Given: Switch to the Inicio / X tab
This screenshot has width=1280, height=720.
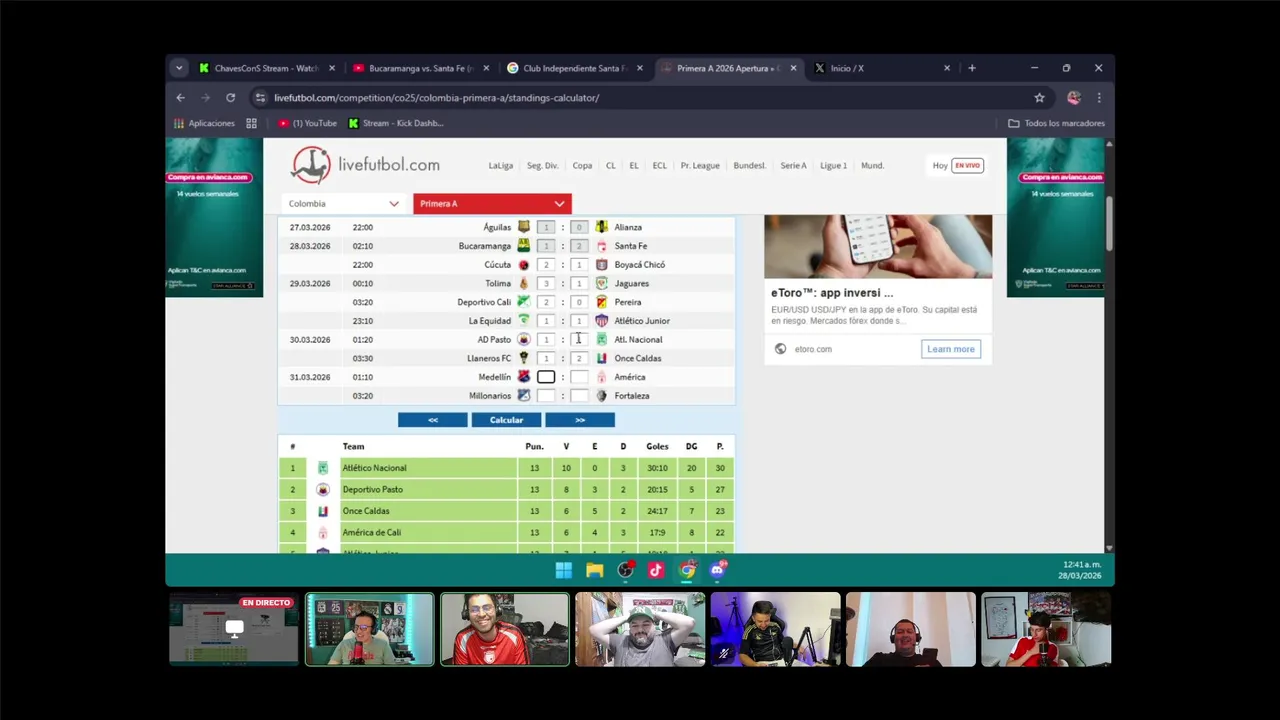Looking at the screenshot, I should pyautogui.click(x=880, y=68).
